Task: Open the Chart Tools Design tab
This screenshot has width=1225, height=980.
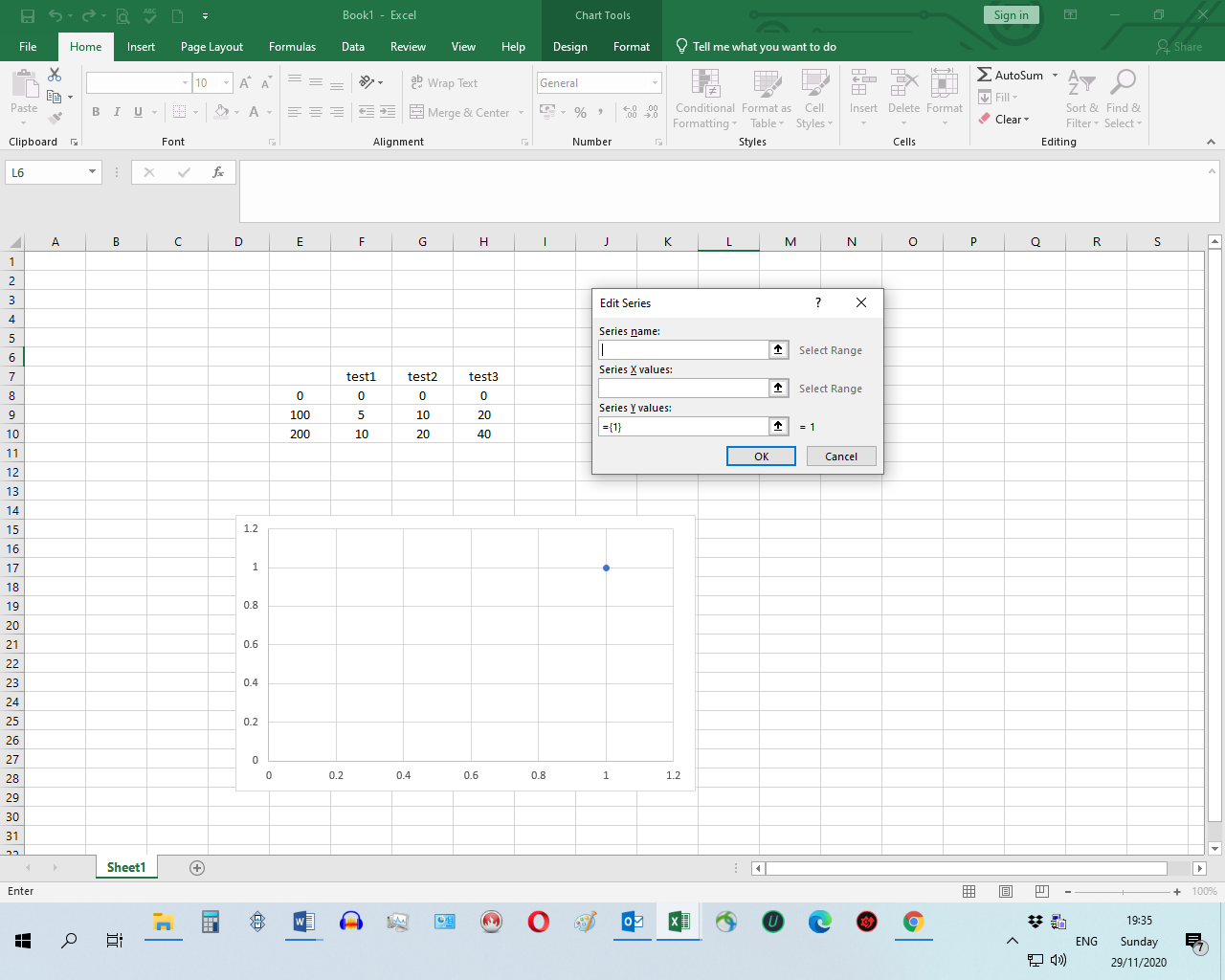Action: click(570, 47)
